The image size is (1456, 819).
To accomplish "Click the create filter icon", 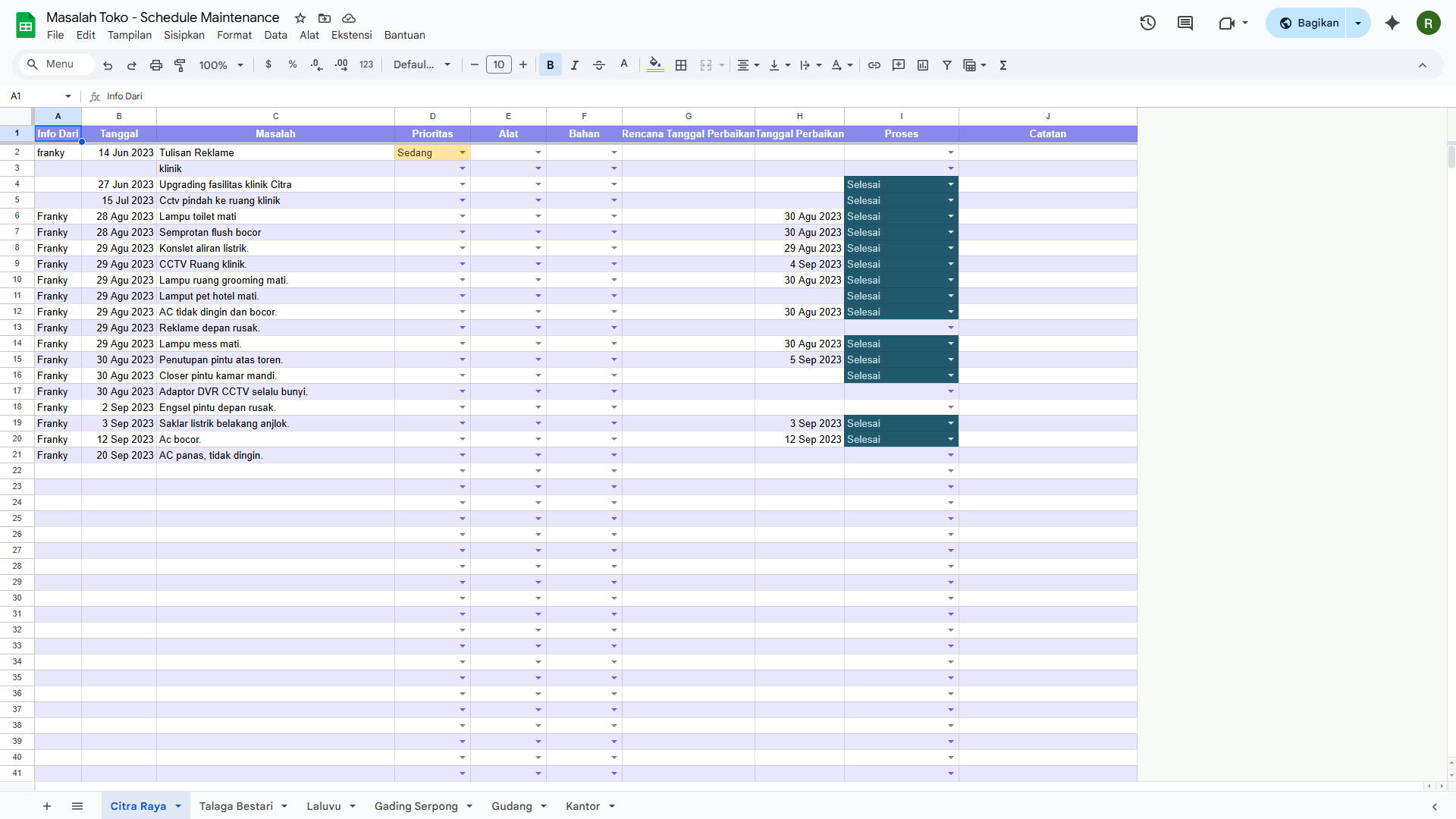I will pos(947,65).
